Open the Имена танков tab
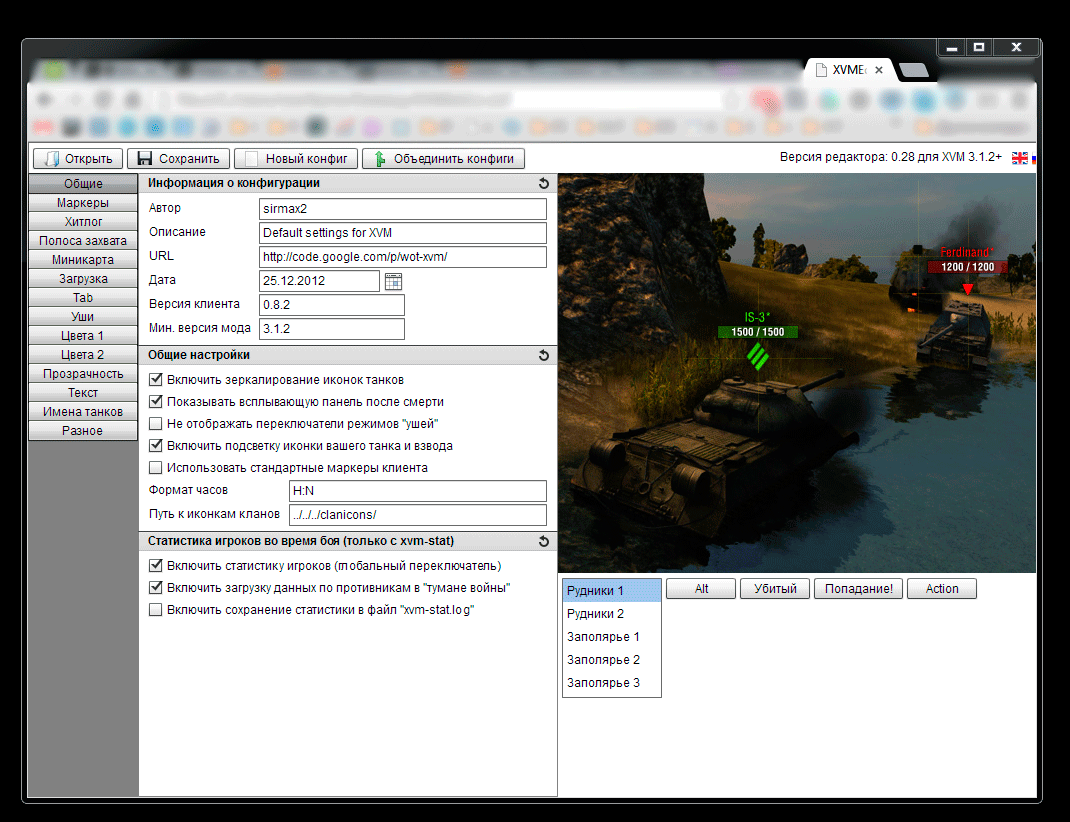 coord(83,412)
